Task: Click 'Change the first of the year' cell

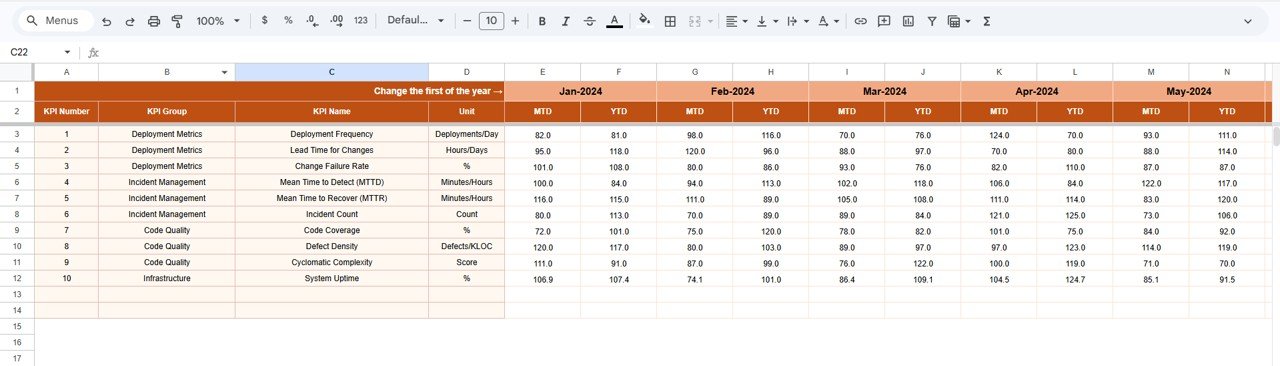Action: tap(270, 91)
